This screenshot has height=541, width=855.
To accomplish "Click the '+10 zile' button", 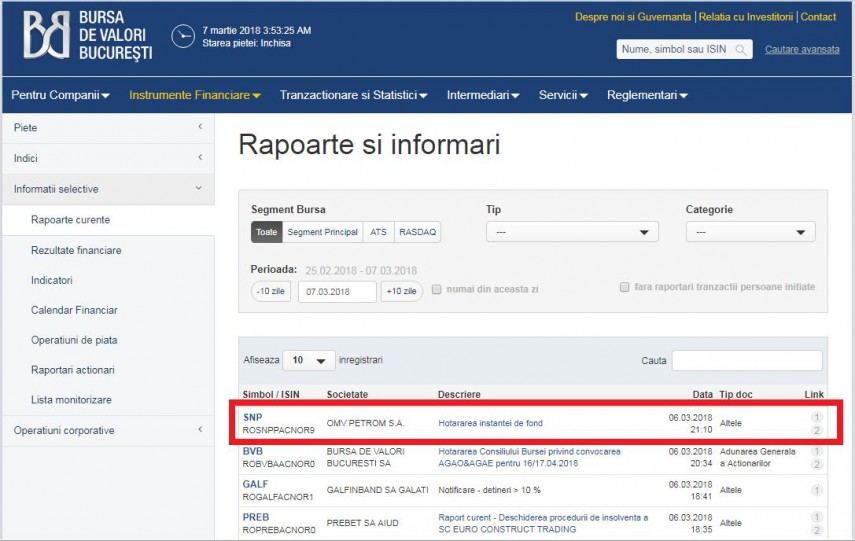I will pos(401,291).
